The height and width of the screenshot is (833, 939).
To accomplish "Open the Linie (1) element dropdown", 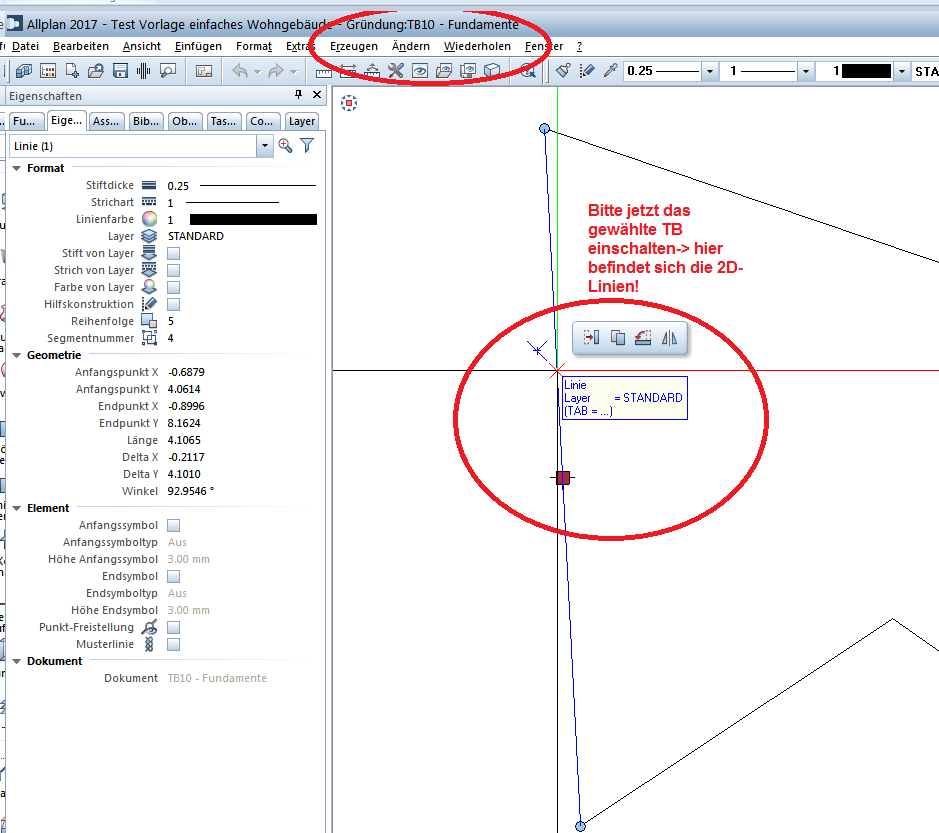I will tap(265, 146).
